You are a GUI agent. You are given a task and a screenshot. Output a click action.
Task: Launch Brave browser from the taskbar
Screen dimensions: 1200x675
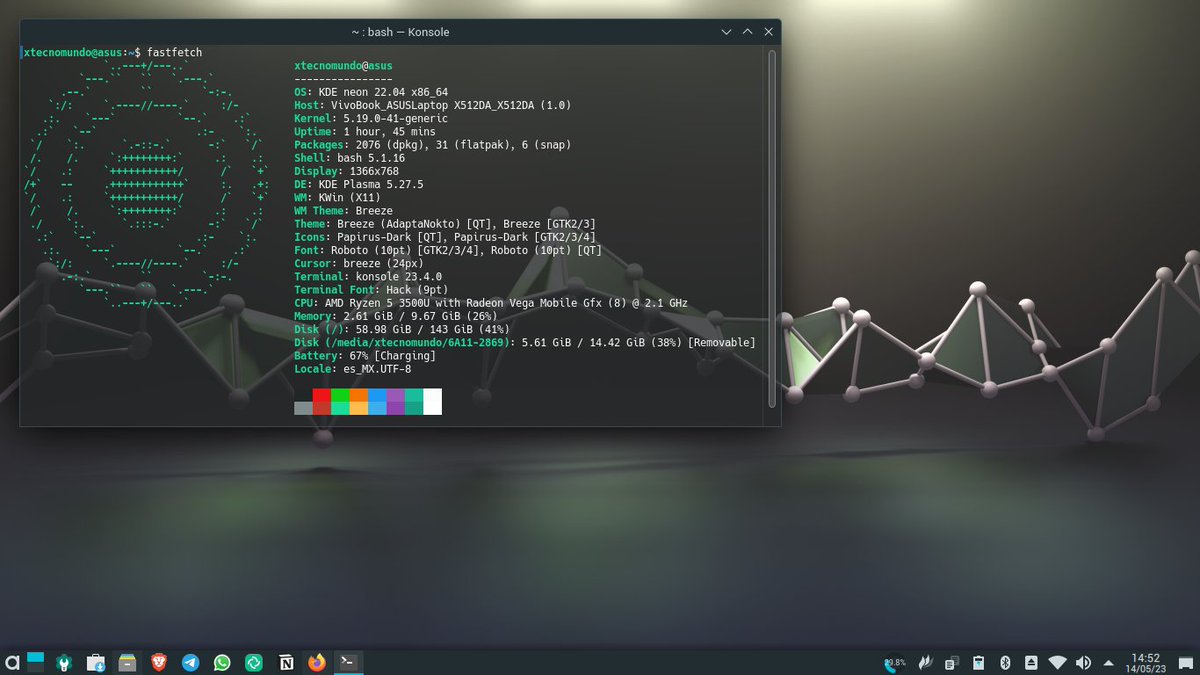tap(159, 662)
